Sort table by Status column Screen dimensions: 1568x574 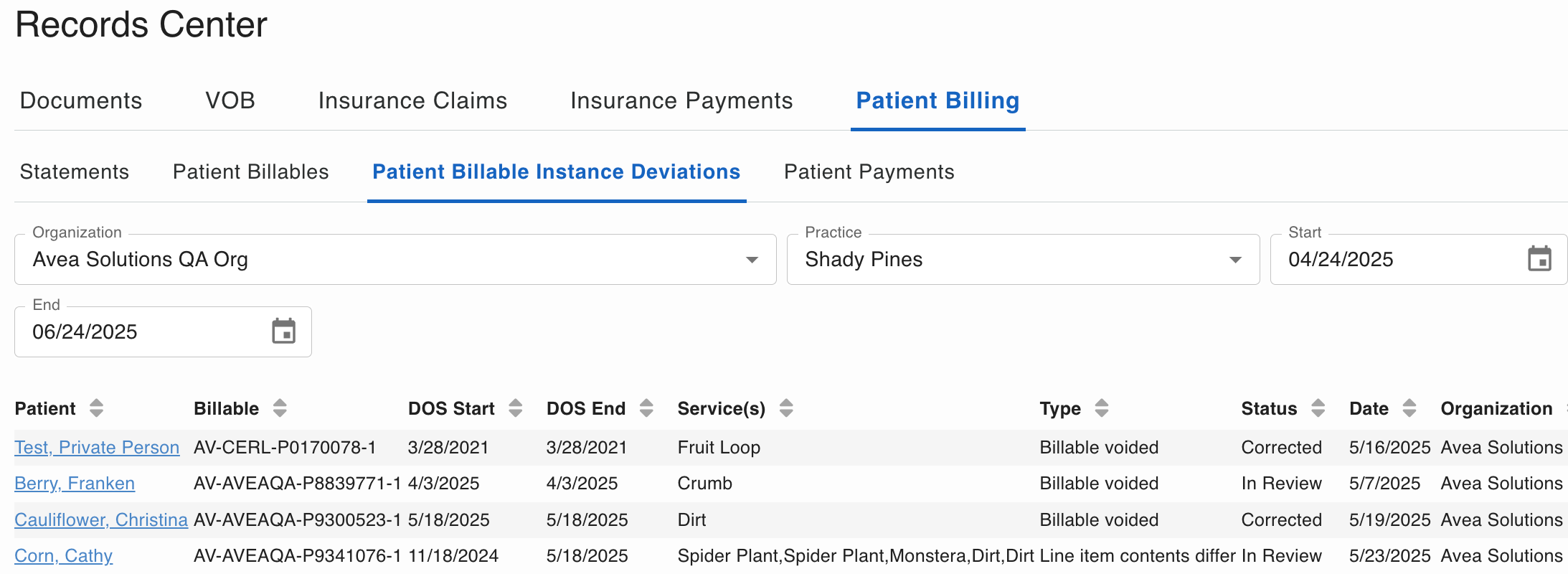1318,408
